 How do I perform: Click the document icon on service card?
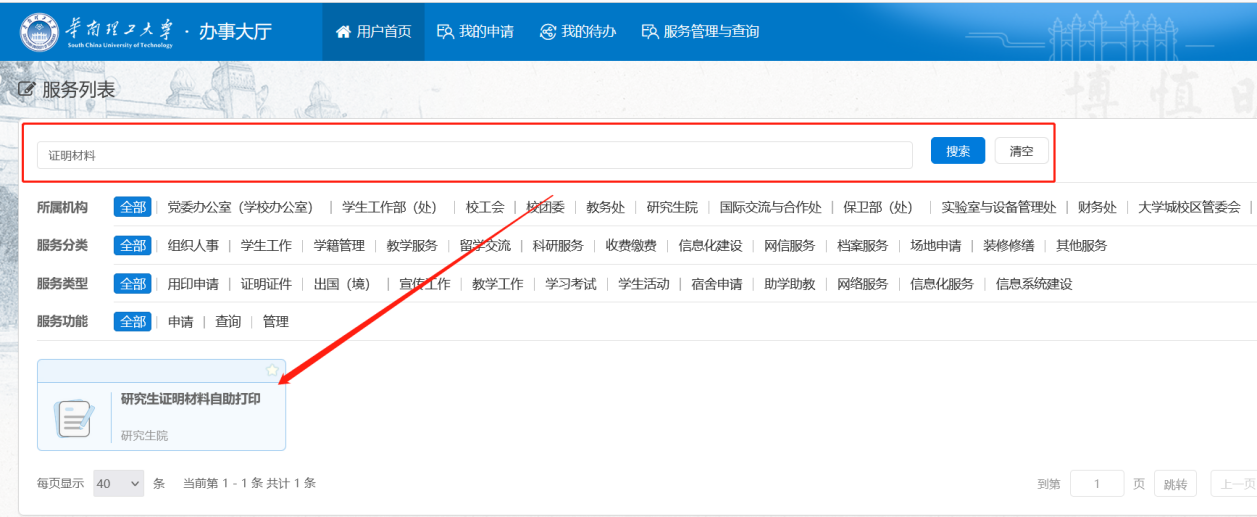point(74,417)
